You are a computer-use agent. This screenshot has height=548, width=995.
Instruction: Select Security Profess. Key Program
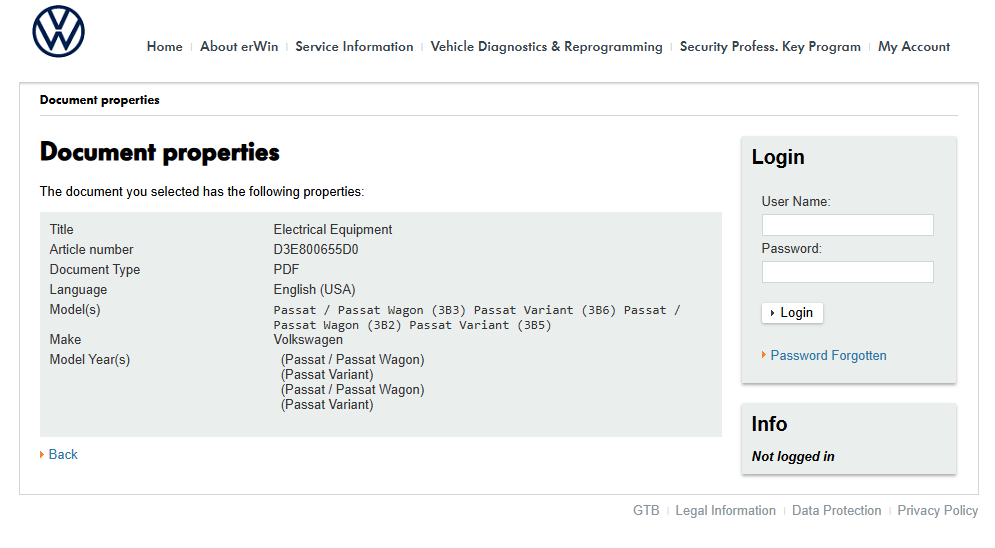(770, 47)
